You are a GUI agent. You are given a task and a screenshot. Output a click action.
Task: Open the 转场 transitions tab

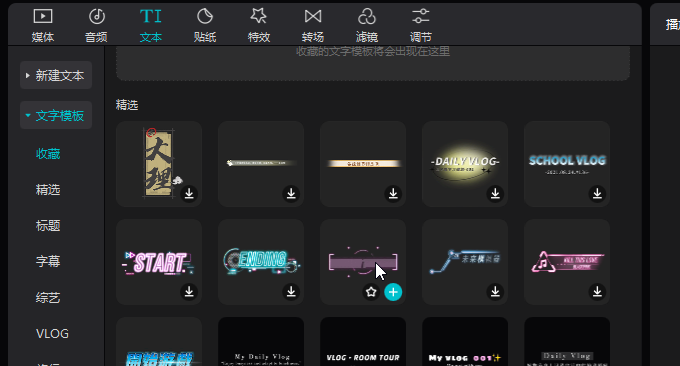point(313,26)
